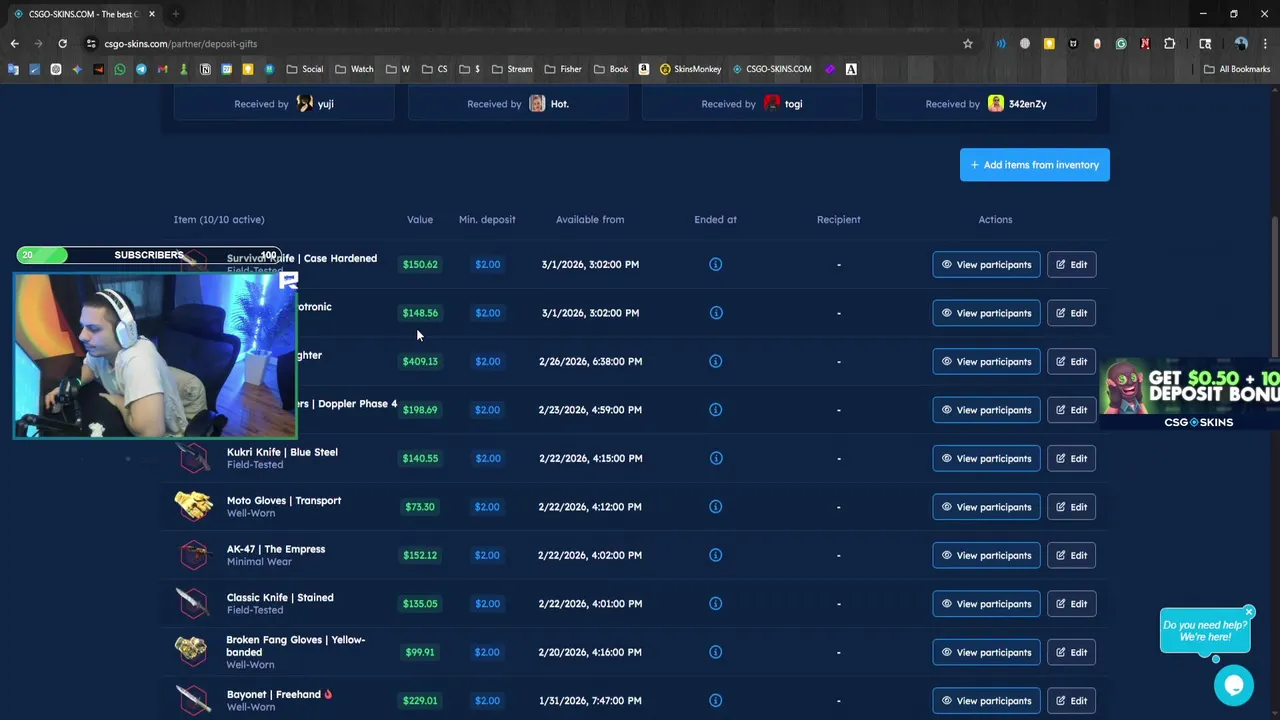Reload the page
This screenshot has height=720, width=1280.
pyautogui.click(x=62, y=44)
